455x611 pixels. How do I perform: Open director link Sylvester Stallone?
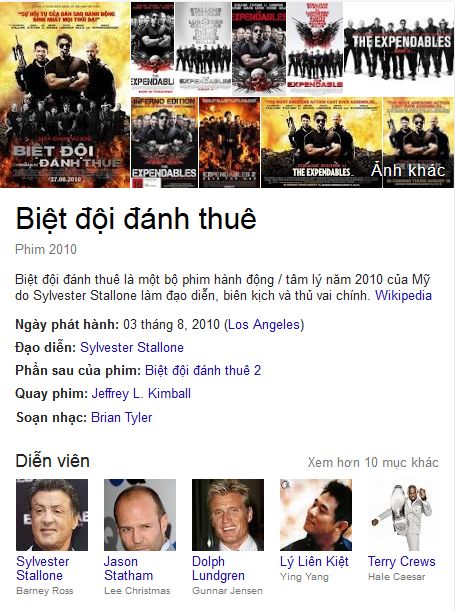point(132,347)
